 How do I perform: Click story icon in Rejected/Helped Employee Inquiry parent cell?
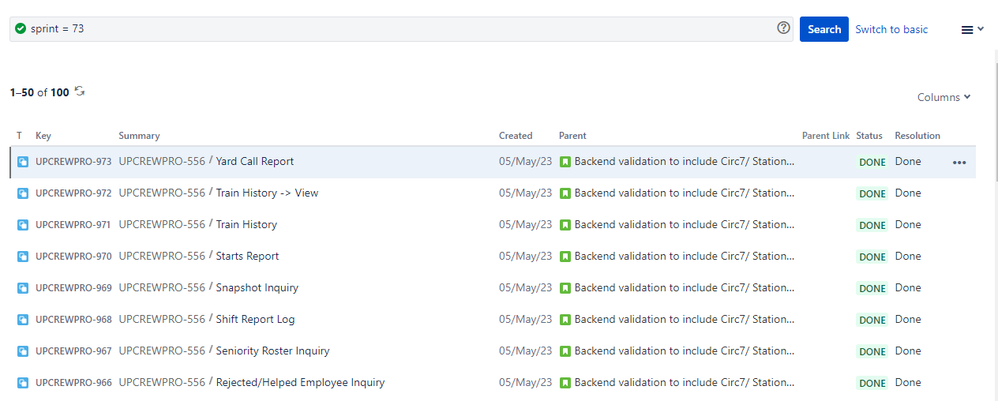coord(565,383)
